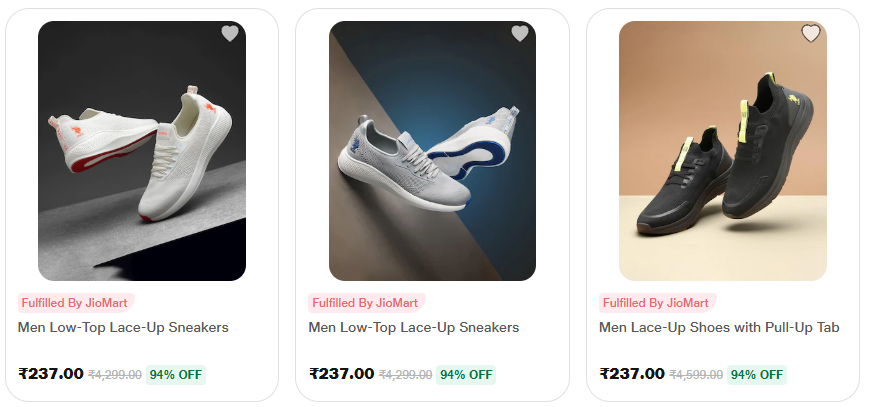Open the grey sneakers product image
Screen dimensions: 874x407
(432, 151)
